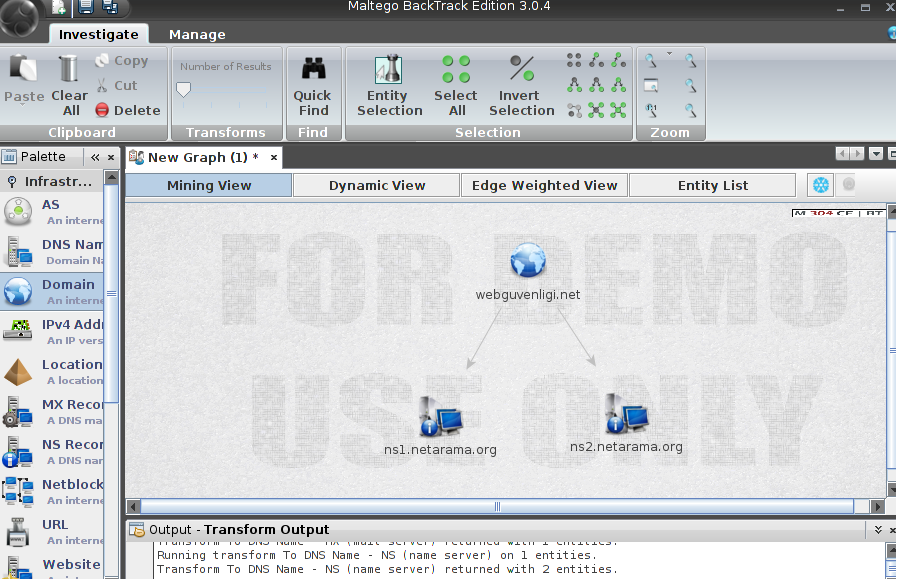Select the DNS Name entity in the palette
This screenshot has height=582, width=898.
click(x=52, y=251)
